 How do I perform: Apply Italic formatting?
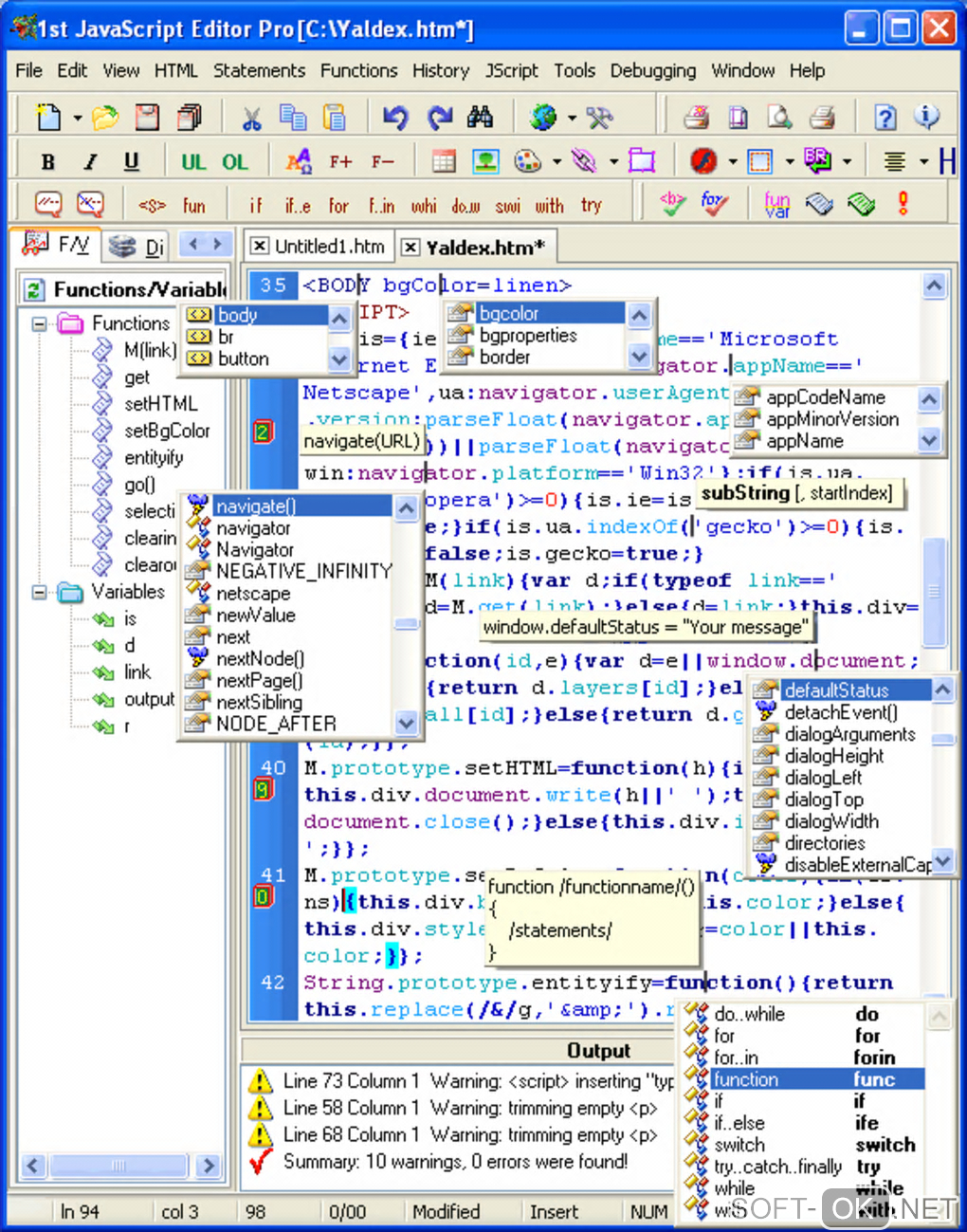90,161
